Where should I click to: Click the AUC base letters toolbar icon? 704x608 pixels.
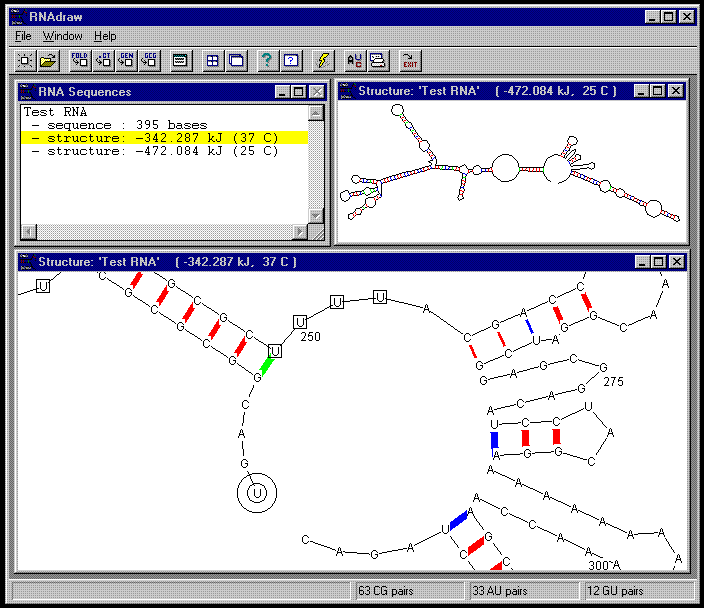(355, 60)
